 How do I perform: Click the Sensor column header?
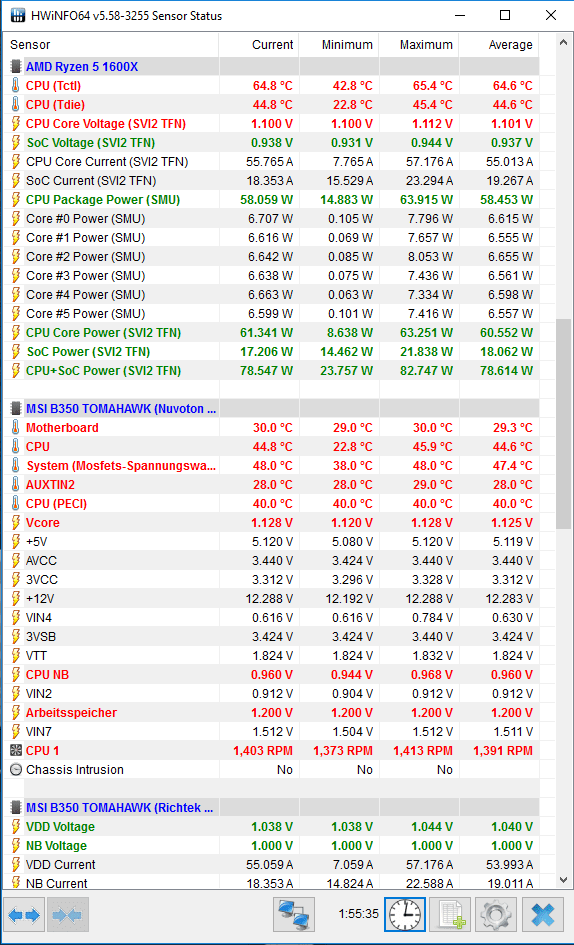111,45
